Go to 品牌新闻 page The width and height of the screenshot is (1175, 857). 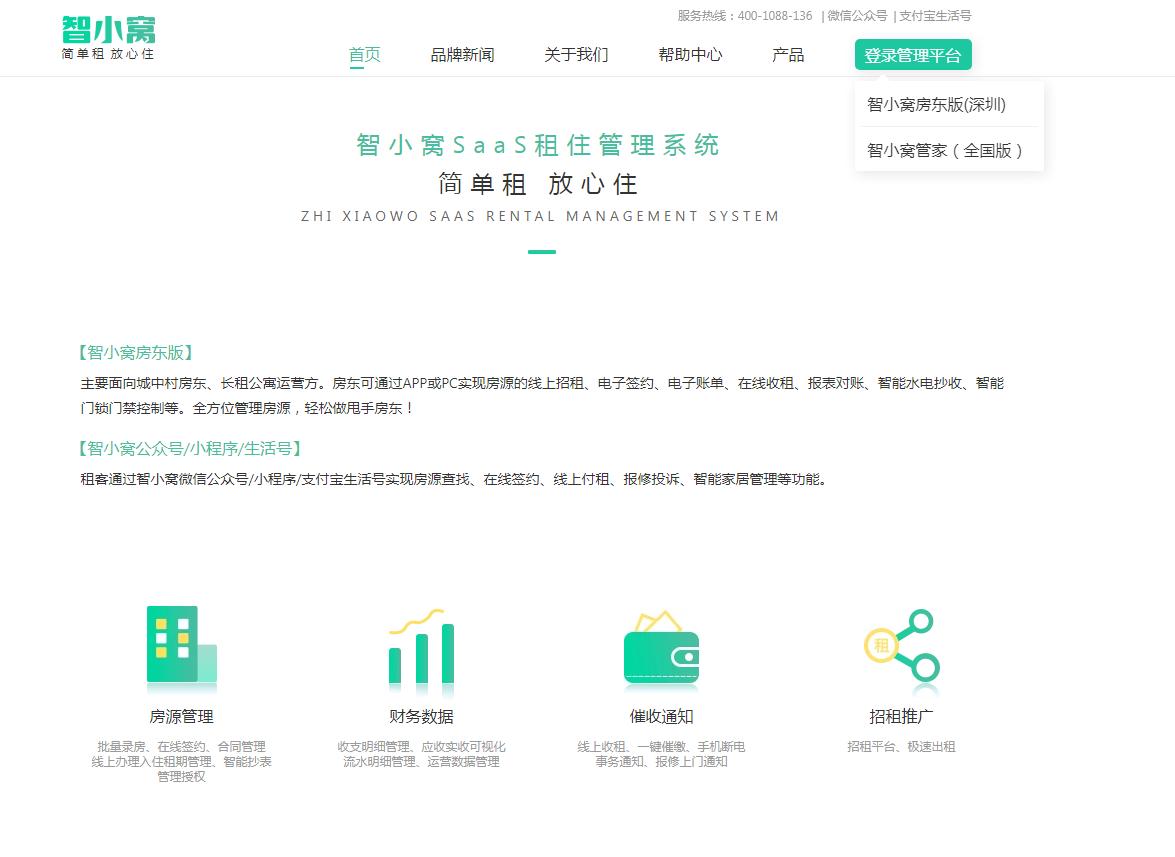(462, 55)
